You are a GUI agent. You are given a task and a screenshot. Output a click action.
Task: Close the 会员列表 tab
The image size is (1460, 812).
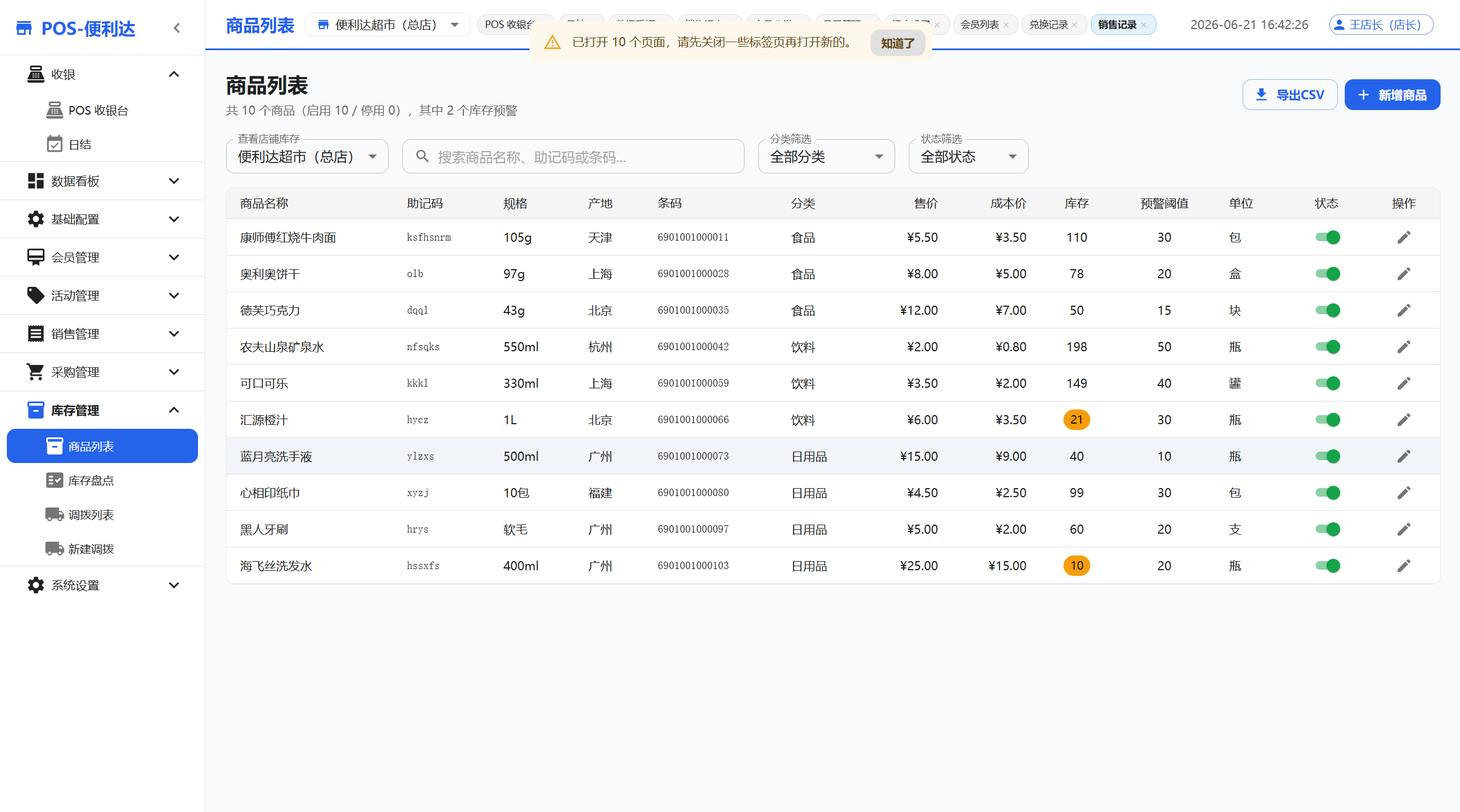[1006, 25]
